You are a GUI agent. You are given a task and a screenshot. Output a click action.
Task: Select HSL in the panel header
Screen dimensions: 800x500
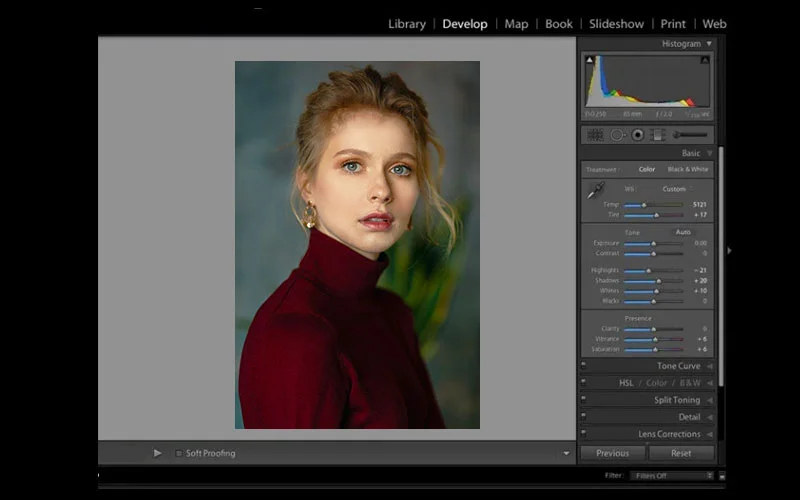(x=626, y=383)
